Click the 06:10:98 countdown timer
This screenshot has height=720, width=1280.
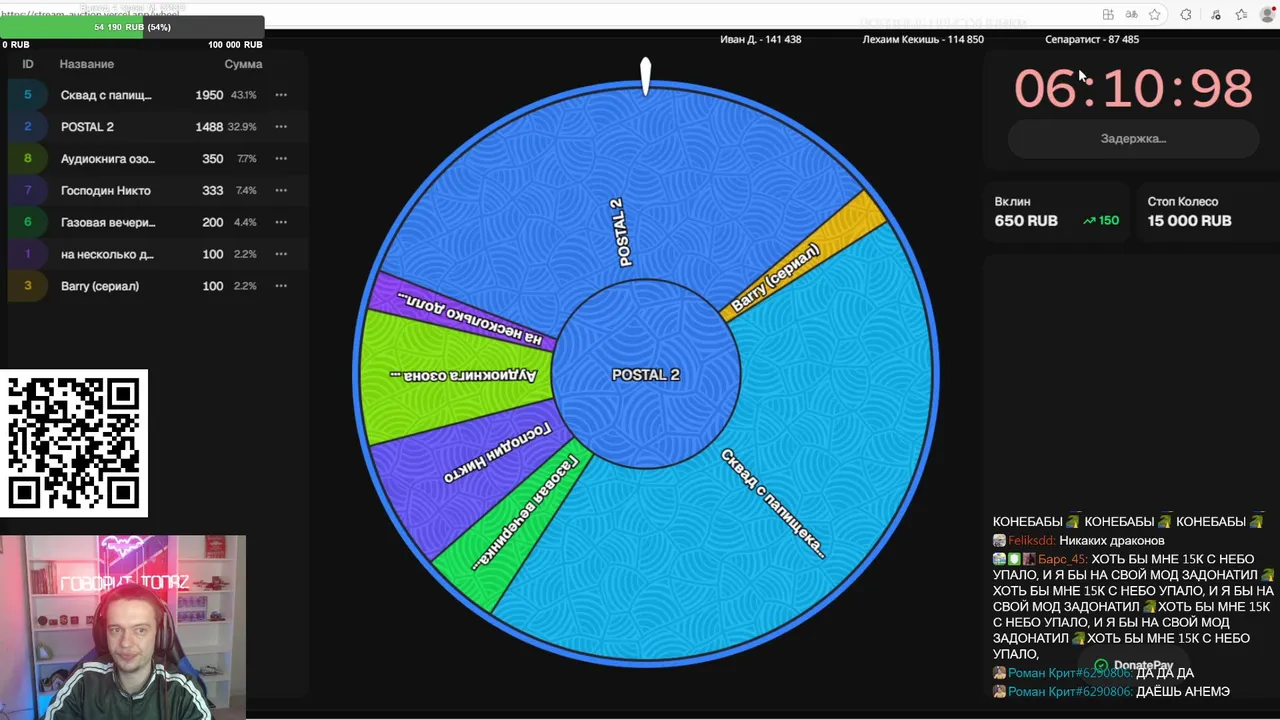1133,89
